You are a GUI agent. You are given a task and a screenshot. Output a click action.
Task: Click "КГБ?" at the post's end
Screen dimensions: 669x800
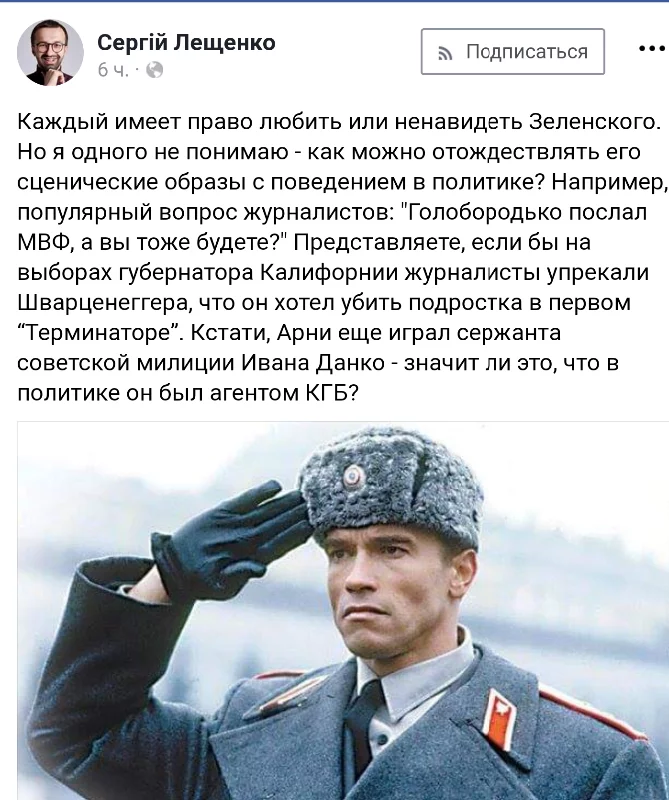point(332,393)
